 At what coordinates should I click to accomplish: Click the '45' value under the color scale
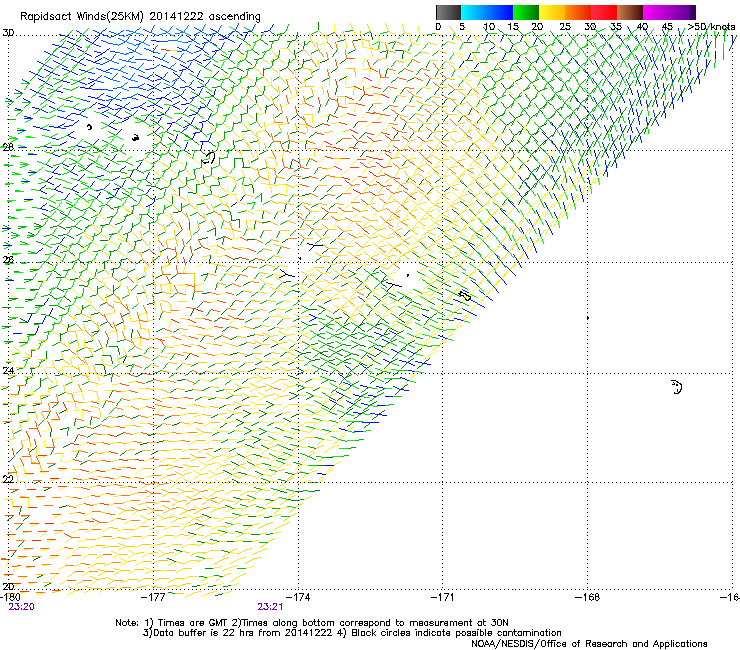click(667, 26)
